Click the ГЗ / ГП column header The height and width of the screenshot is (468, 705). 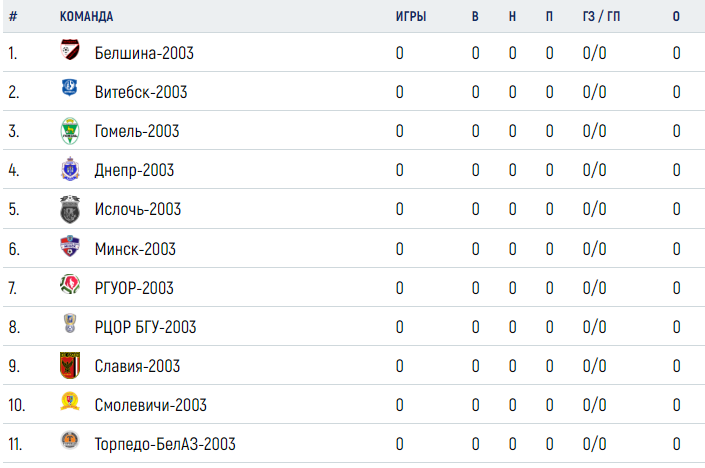[x=602, y=17]
